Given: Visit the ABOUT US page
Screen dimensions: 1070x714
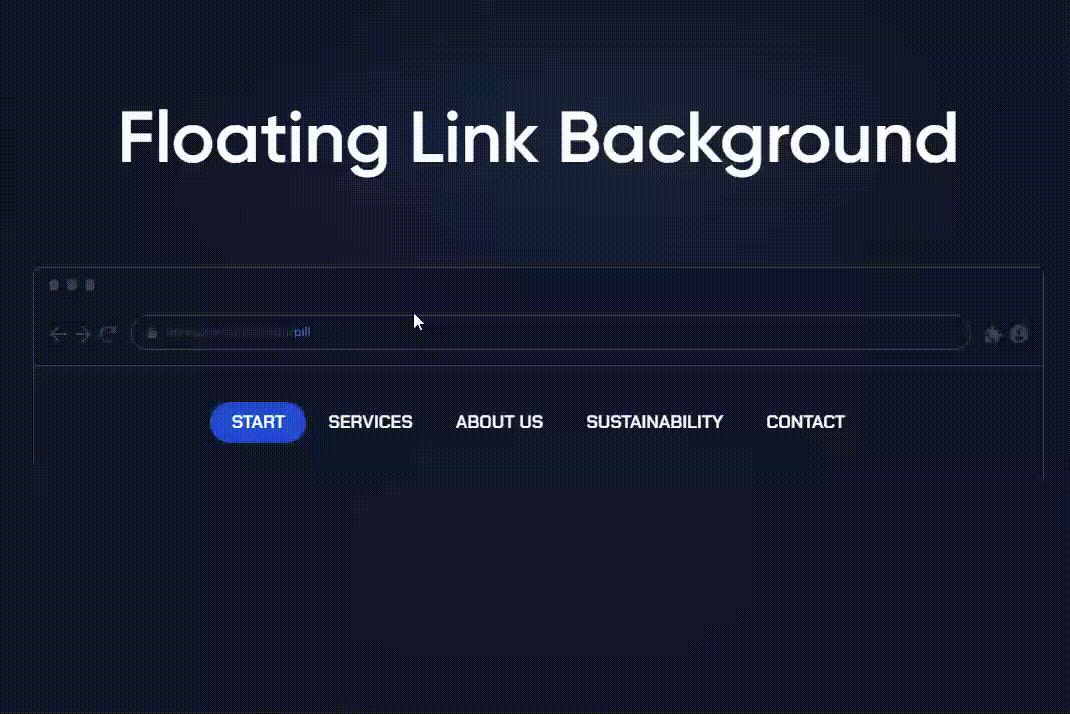Looking at the screenshot, I should pyautogui.click(x=499, y=422).
